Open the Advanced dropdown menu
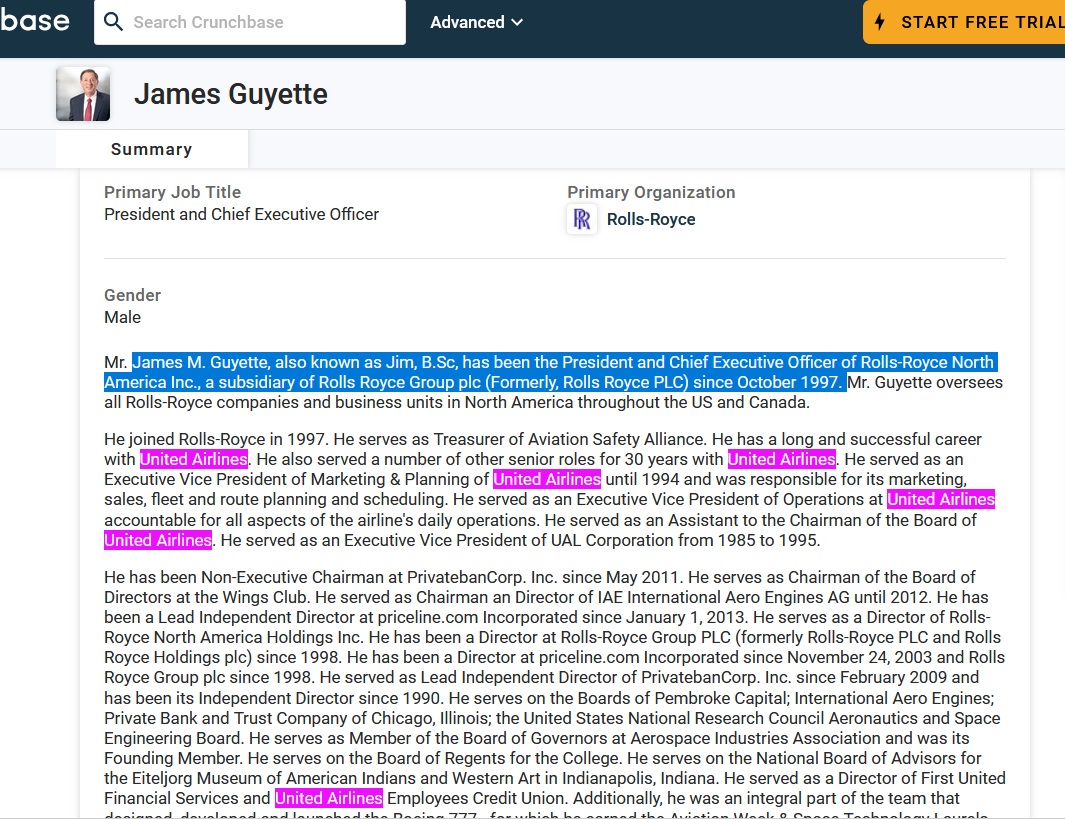Screen dimensions: 1065x819 click(477, 22)
